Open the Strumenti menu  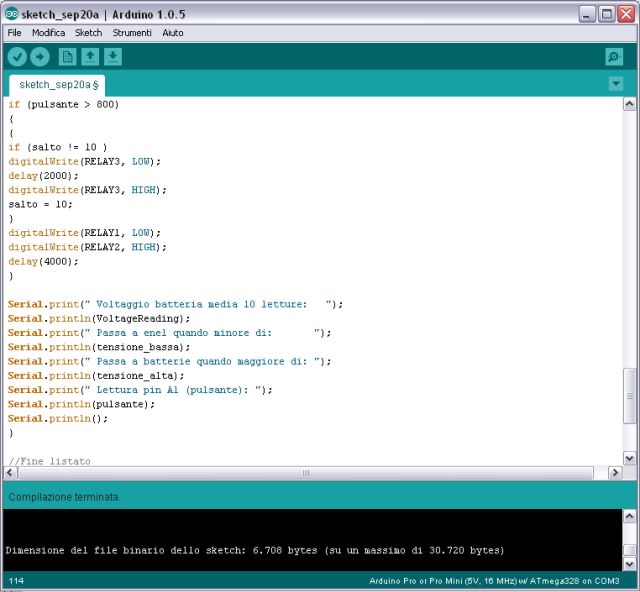132,33
